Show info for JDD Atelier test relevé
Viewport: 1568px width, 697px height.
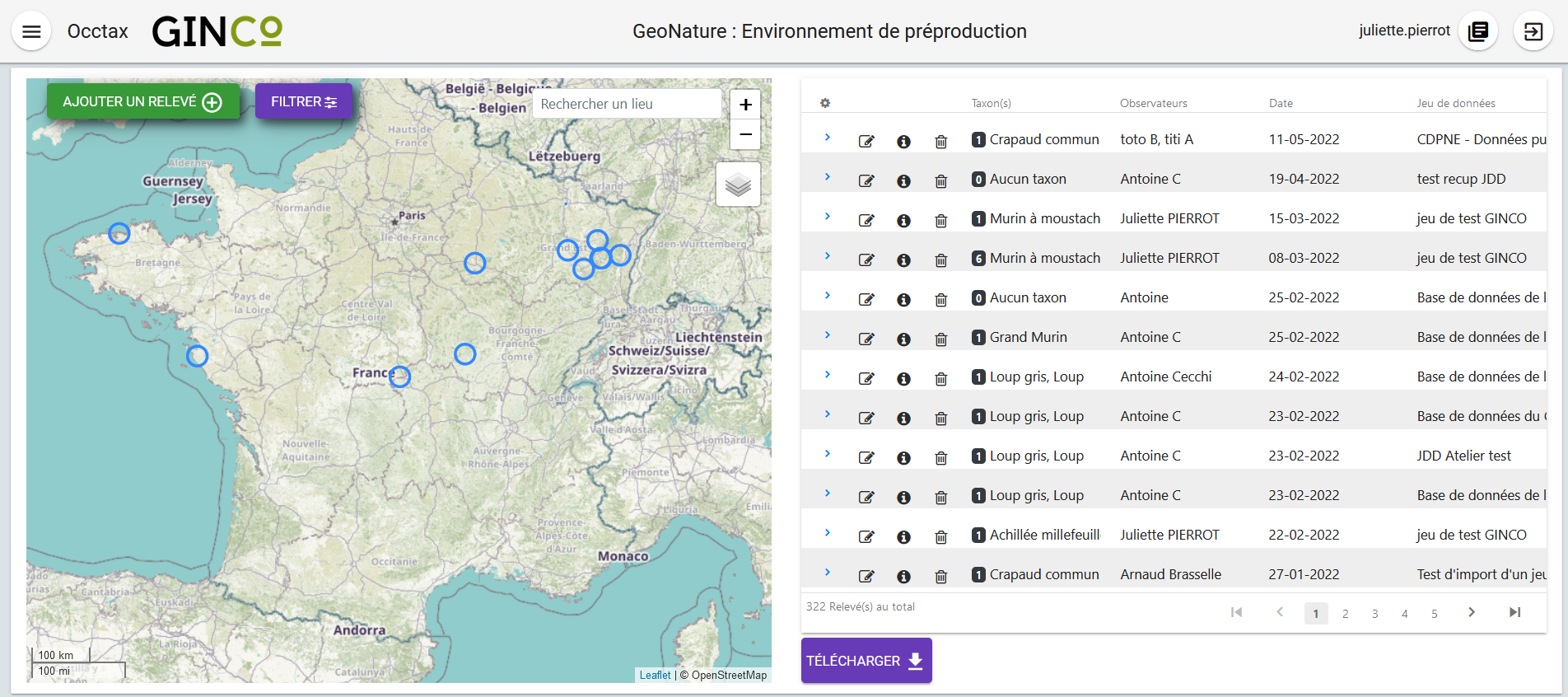903,457
